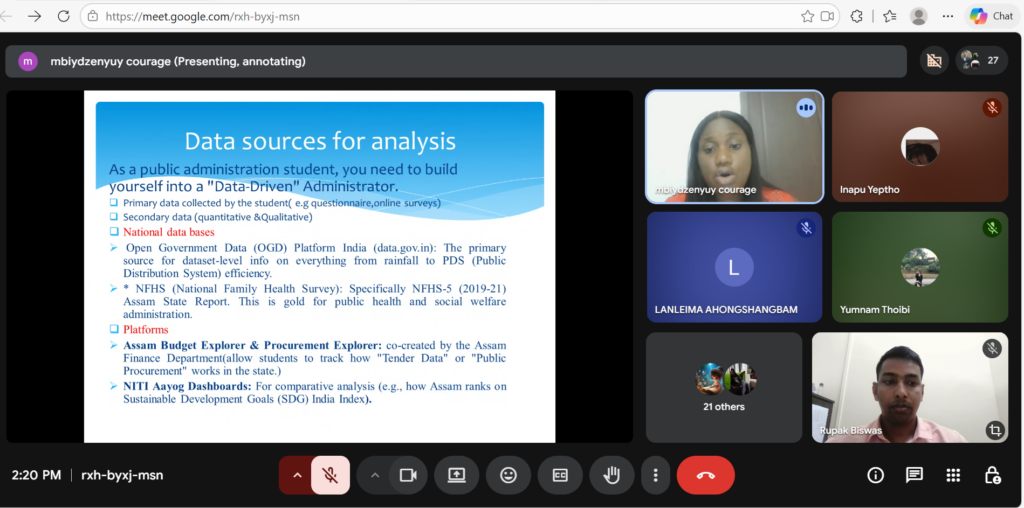This screenshot has width=1024, height=508.
Task: Expand audio settings arrow beside microphone
Action: tap(296, 475)
